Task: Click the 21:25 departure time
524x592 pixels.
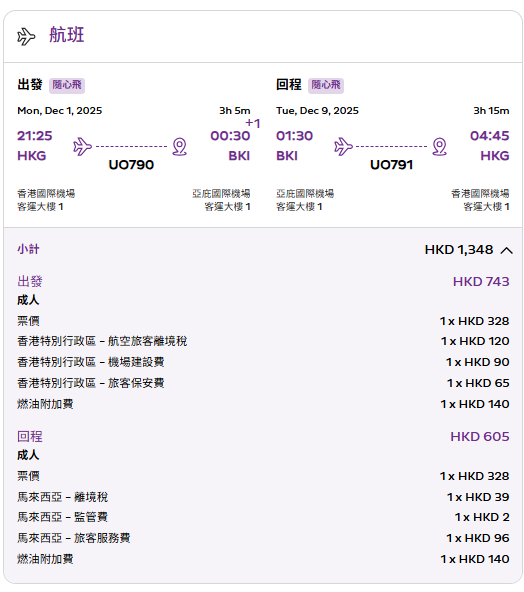Action: coord(35,136)
